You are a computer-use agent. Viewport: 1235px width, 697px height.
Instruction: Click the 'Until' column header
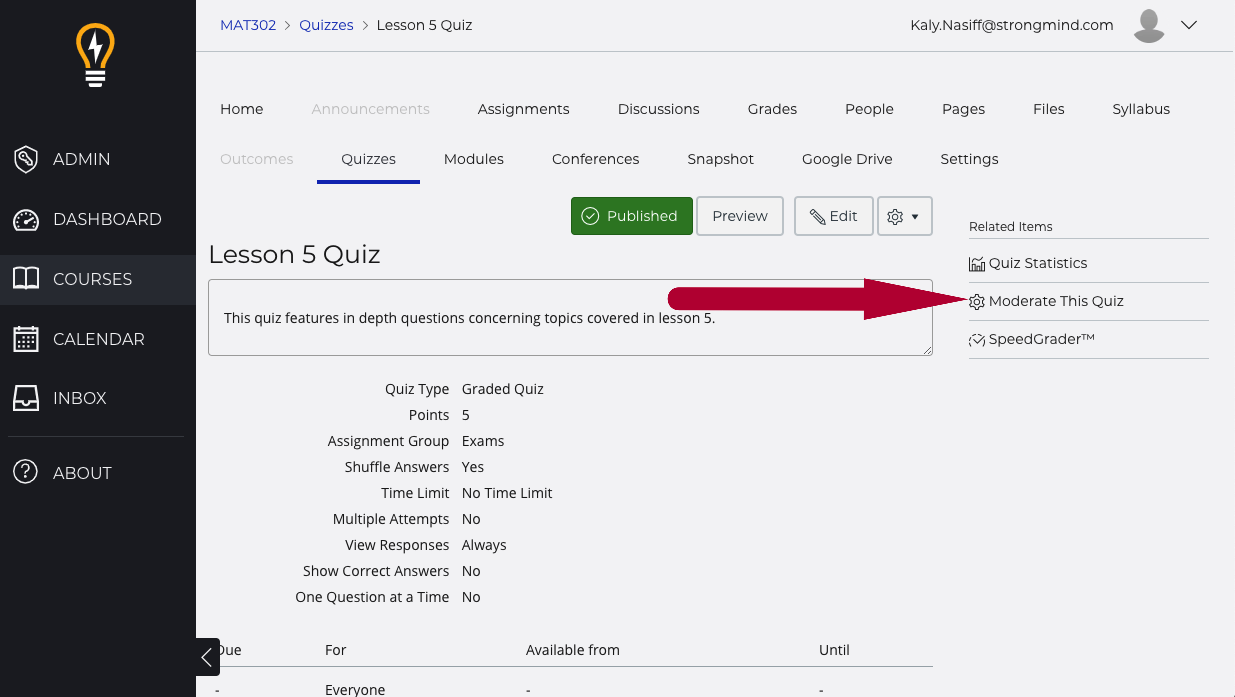[x=834, y=650]
